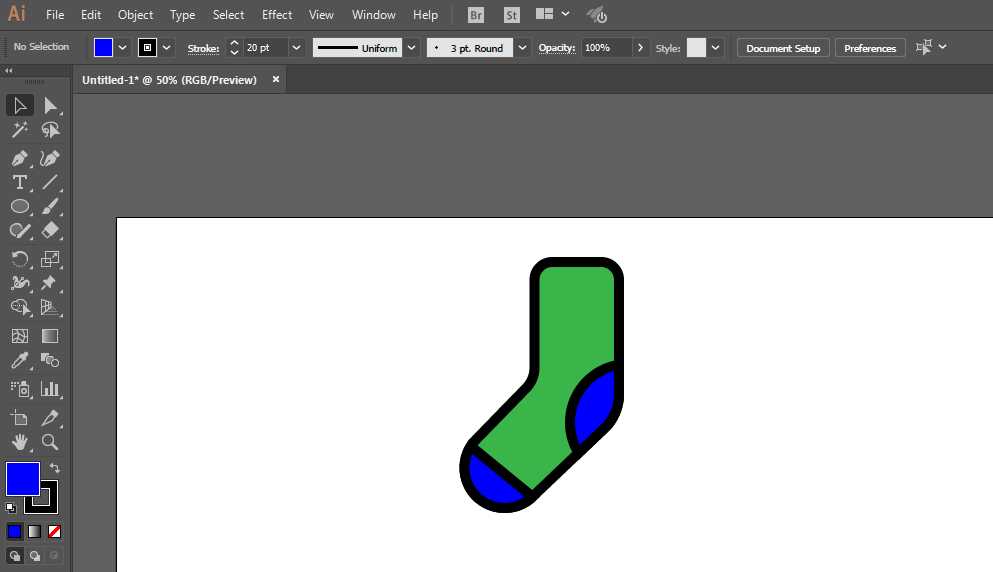
Task: Activate the Magic Wand tool
Action: 19,130
